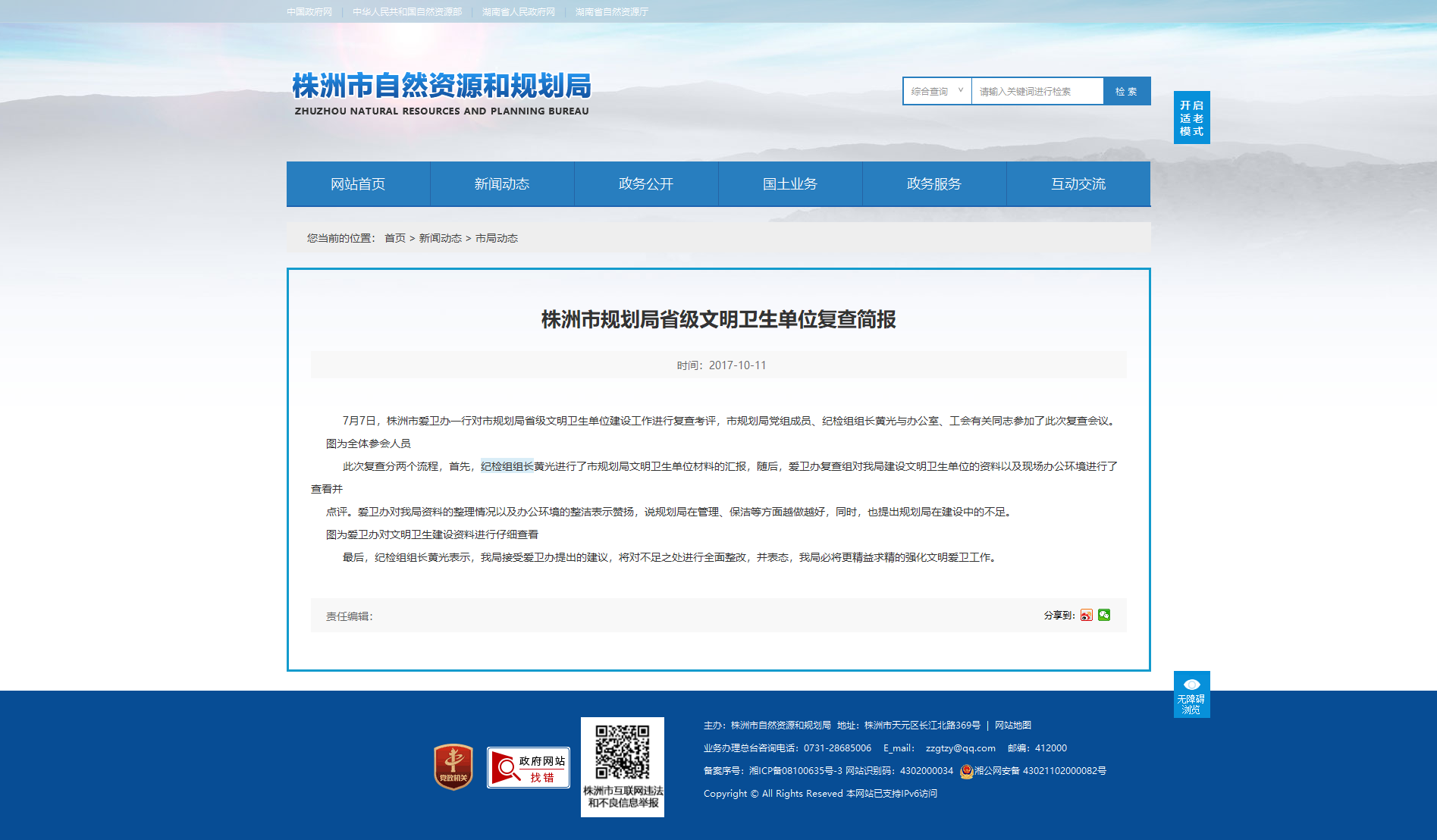The height and width of the screenshot is (840, 1437).
Task: Click the caption 图为全体参会人员
Action: coord(369,444)
